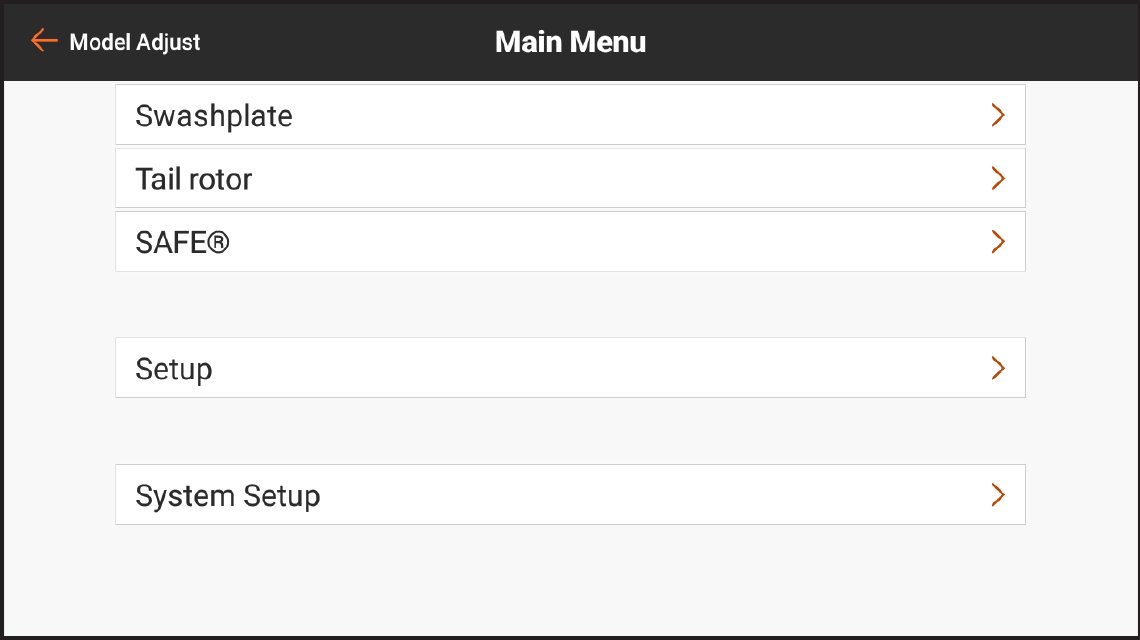Go to the Setup menu entry

(x=570, y=368)
